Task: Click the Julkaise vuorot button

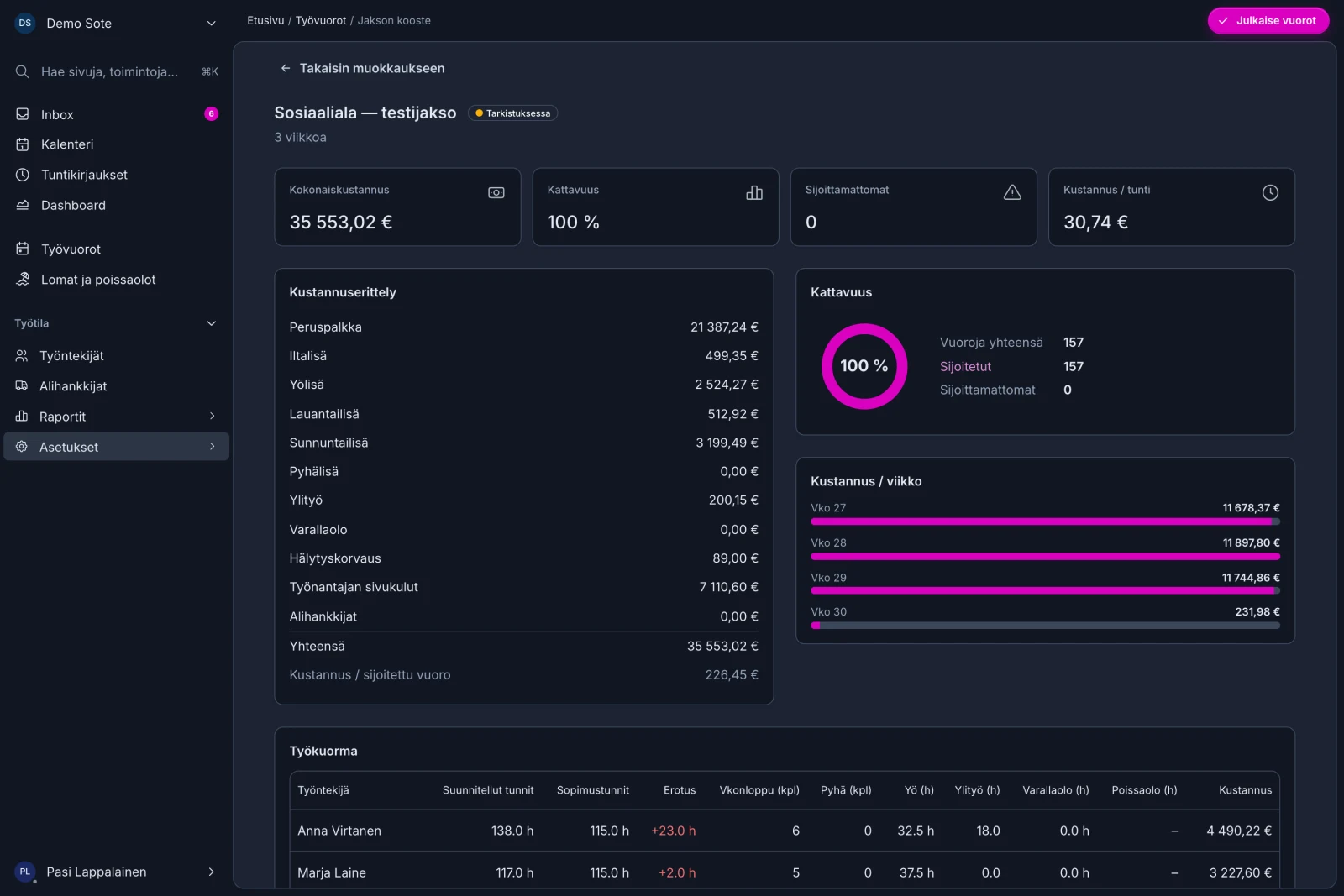Action: click(1268, 21)
